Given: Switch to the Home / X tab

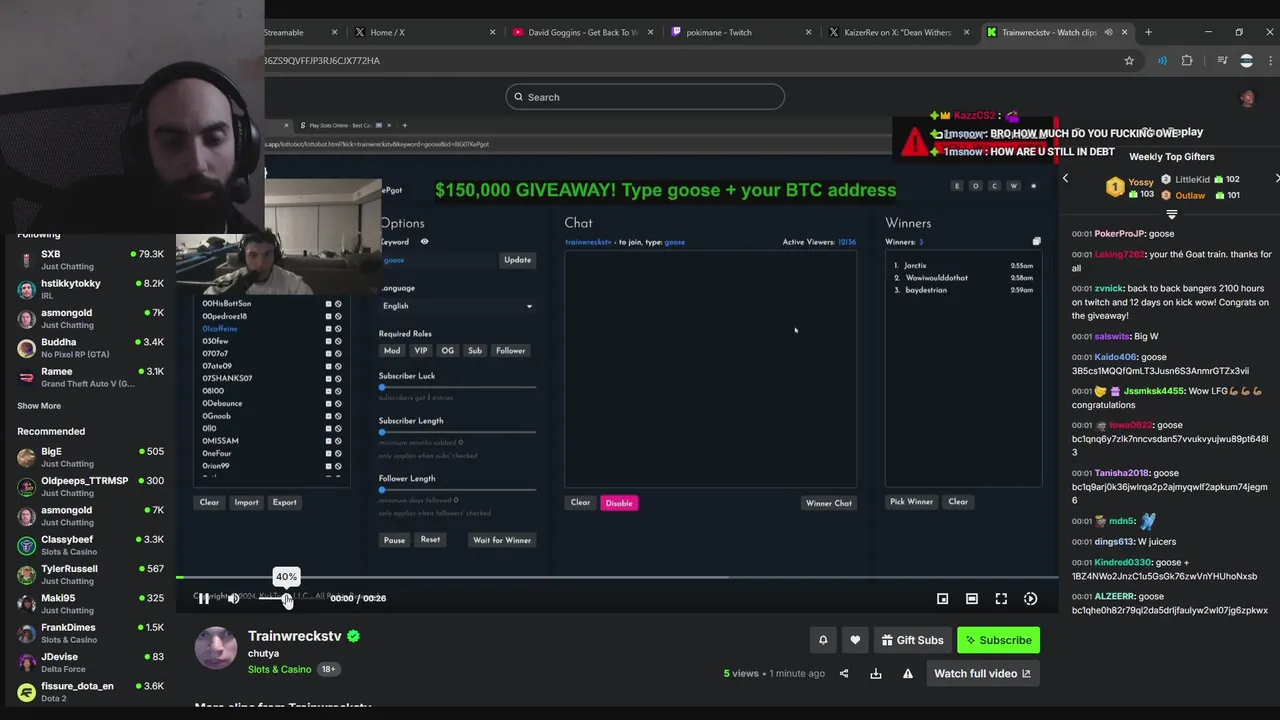Looking at the screenshot, I should [425, 32].
